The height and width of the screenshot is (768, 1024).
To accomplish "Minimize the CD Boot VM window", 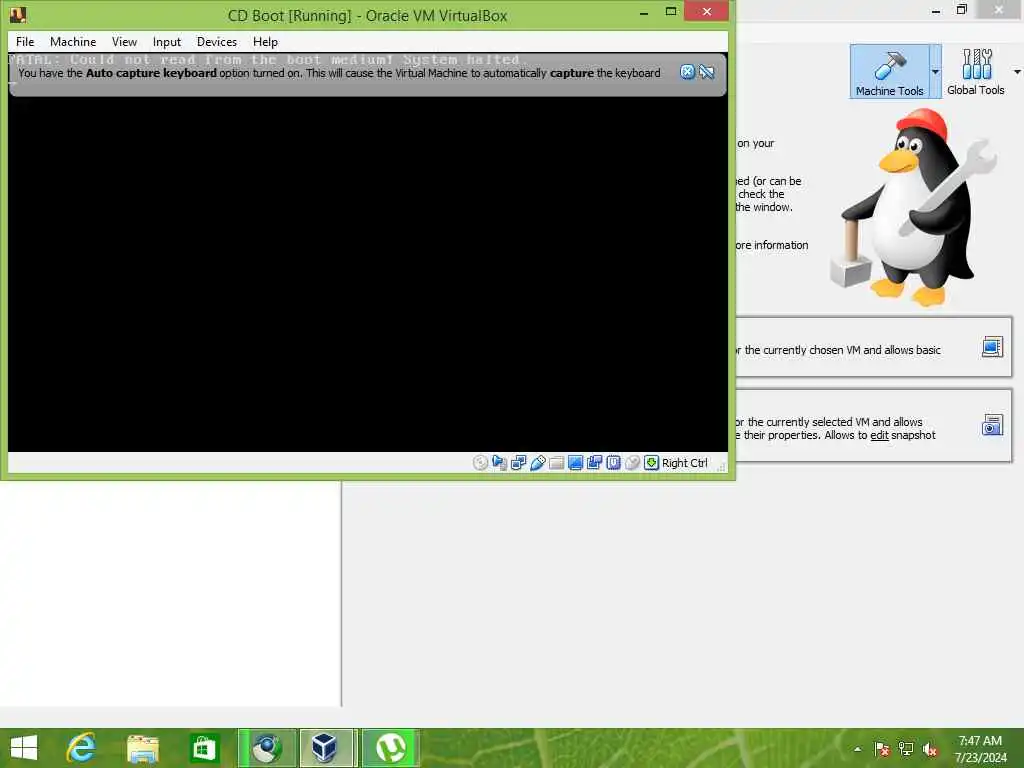I will (644, 12).
